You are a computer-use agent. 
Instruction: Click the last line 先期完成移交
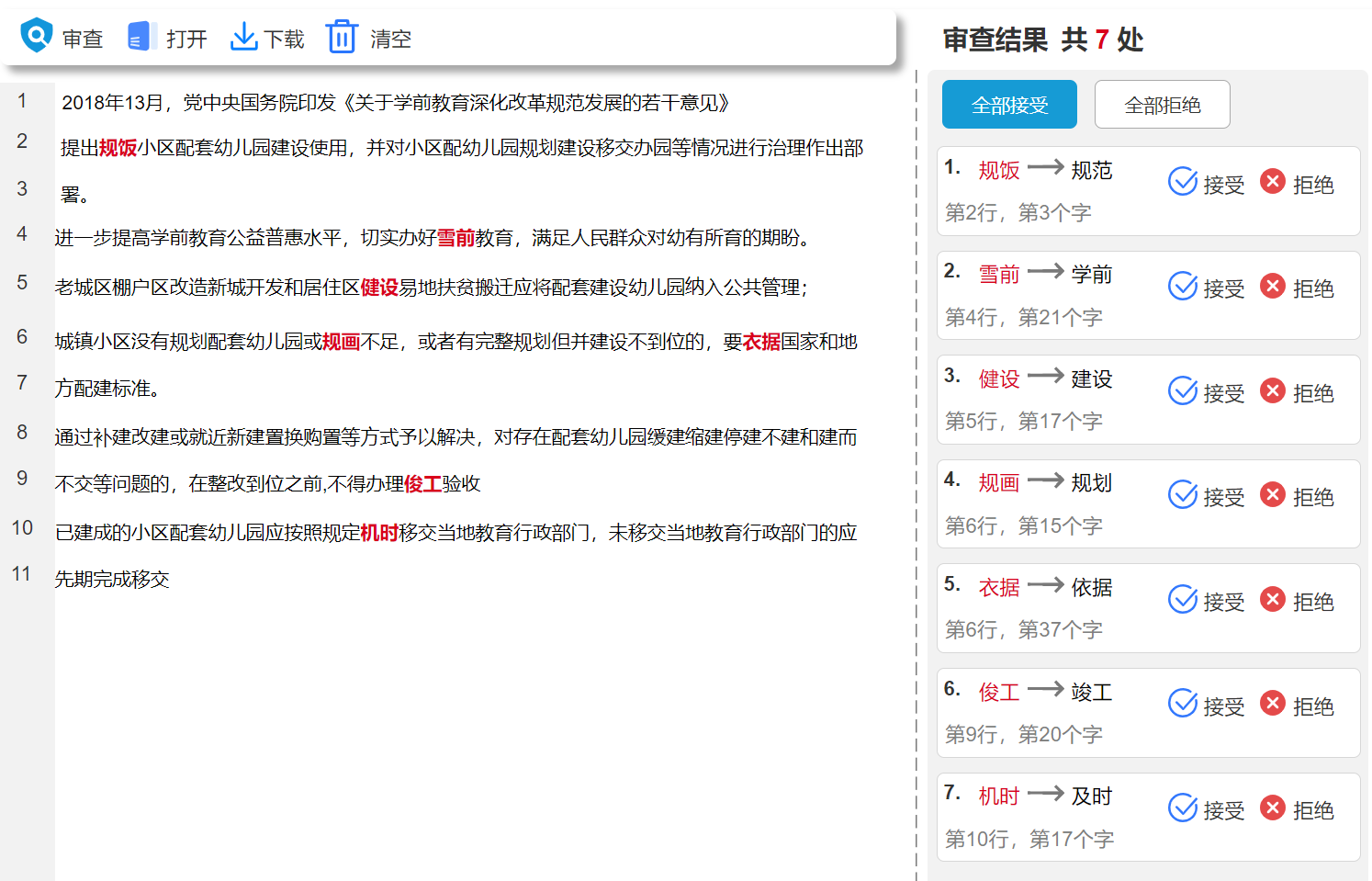point(112,580)
